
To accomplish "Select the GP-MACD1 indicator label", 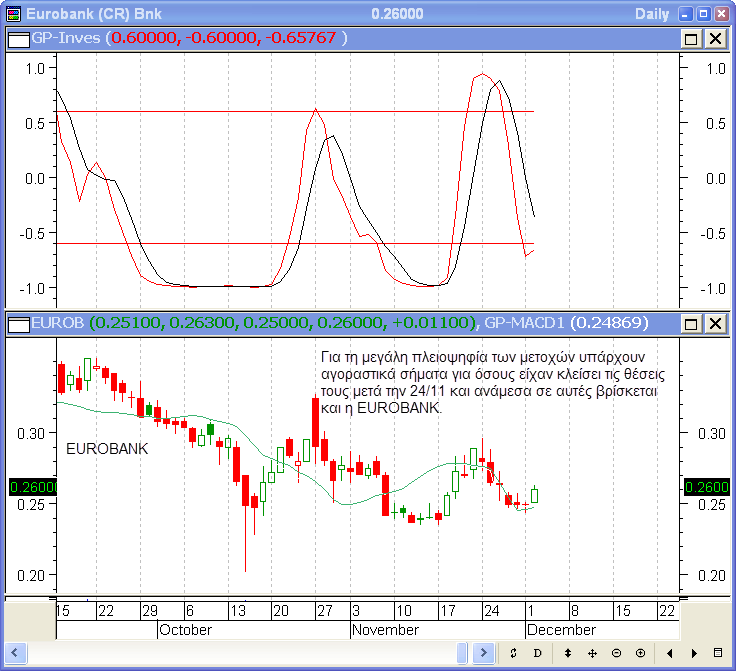I will (x=528, y=324).
